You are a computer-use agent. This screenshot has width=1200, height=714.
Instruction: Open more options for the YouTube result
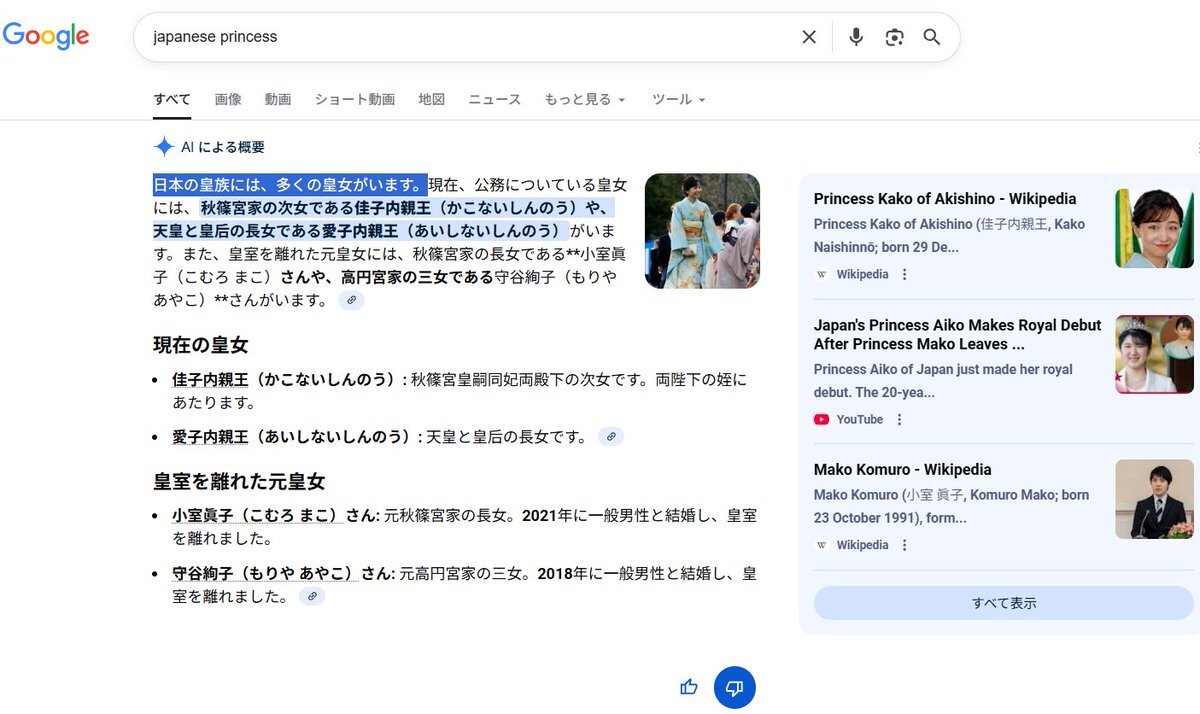(x=899, y=420)
